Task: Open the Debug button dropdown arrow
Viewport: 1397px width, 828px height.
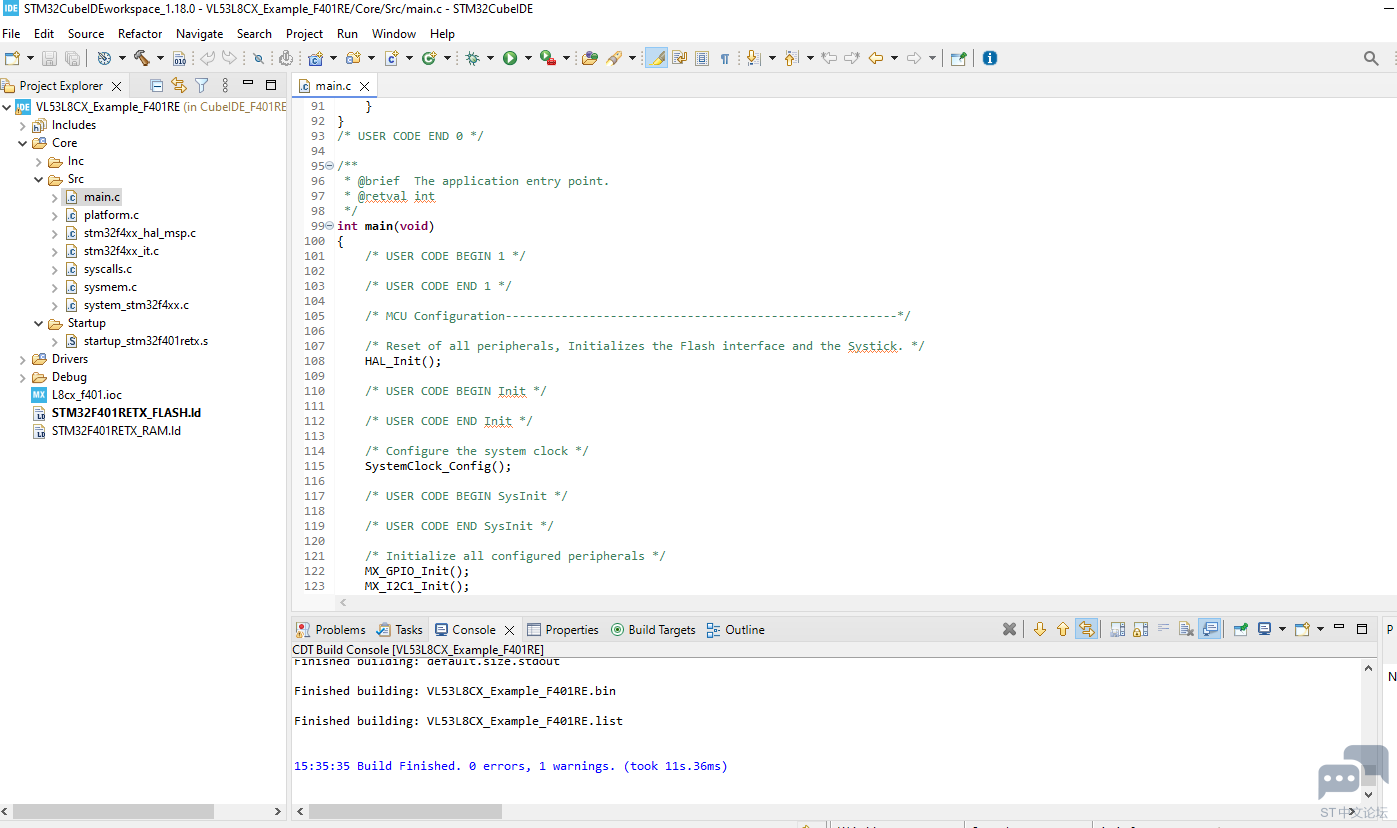Action: [x=489, y=58]
